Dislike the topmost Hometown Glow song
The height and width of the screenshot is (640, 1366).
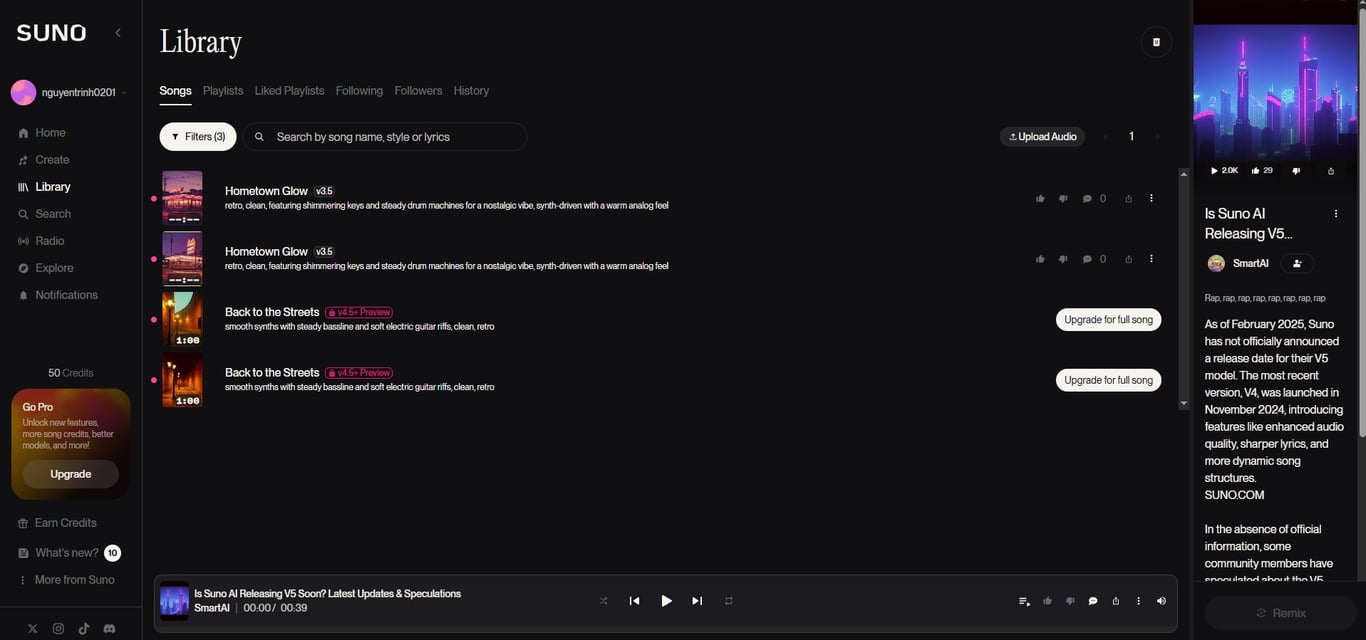coord(1063,199)
